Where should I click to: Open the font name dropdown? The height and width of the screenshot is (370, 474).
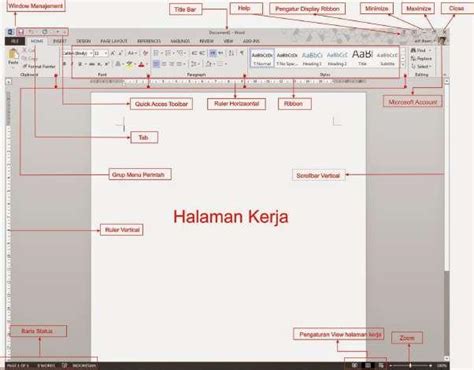coord(91,53)
